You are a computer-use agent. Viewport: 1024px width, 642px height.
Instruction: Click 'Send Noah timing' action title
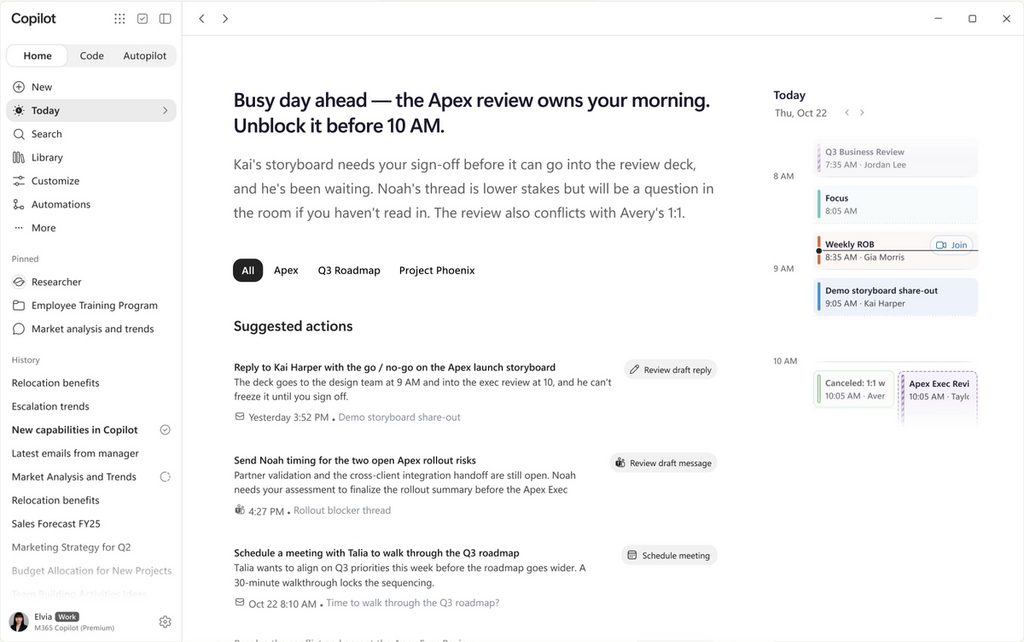pos(355,460)
